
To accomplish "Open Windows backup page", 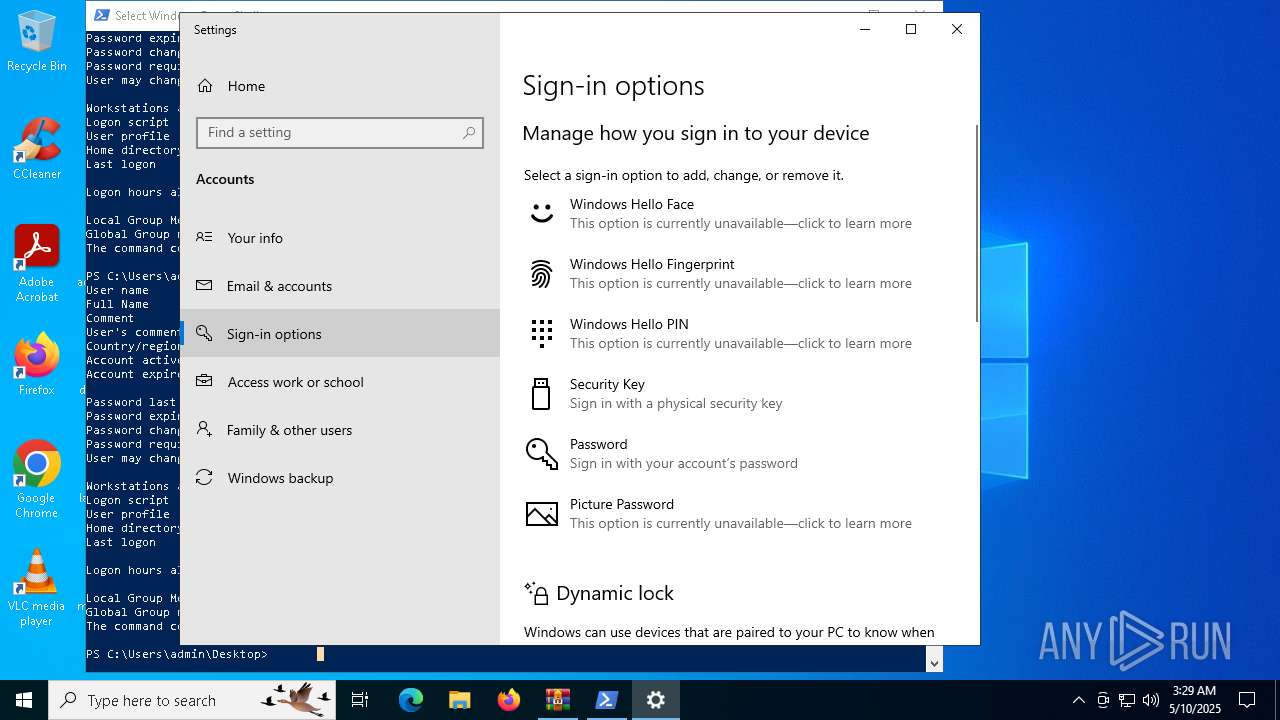I will [x=340, y=478].
